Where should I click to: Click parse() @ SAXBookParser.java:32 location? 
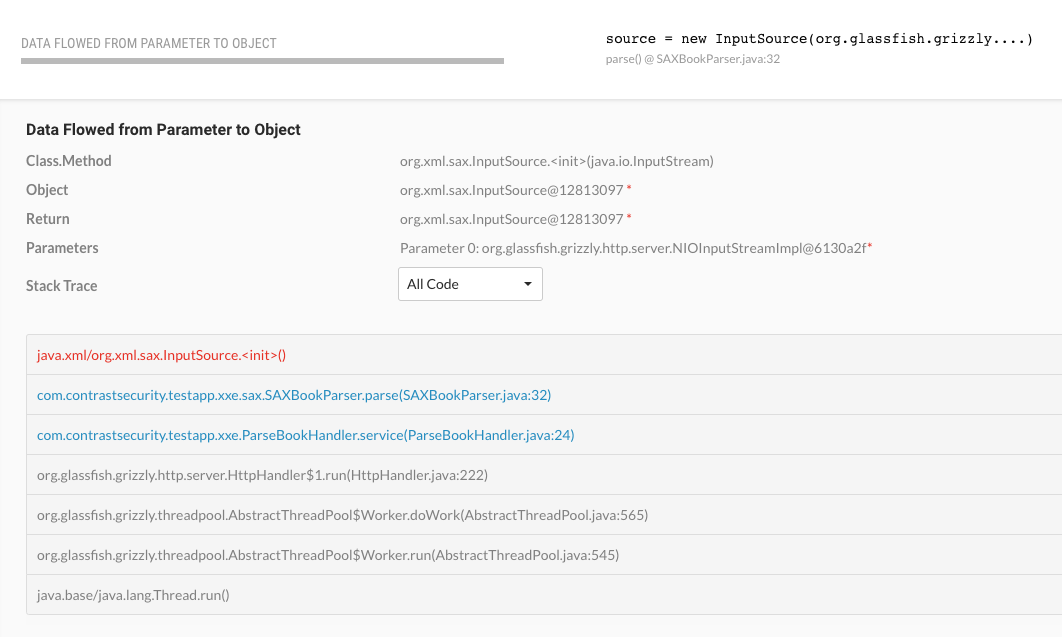click(693, 59)
